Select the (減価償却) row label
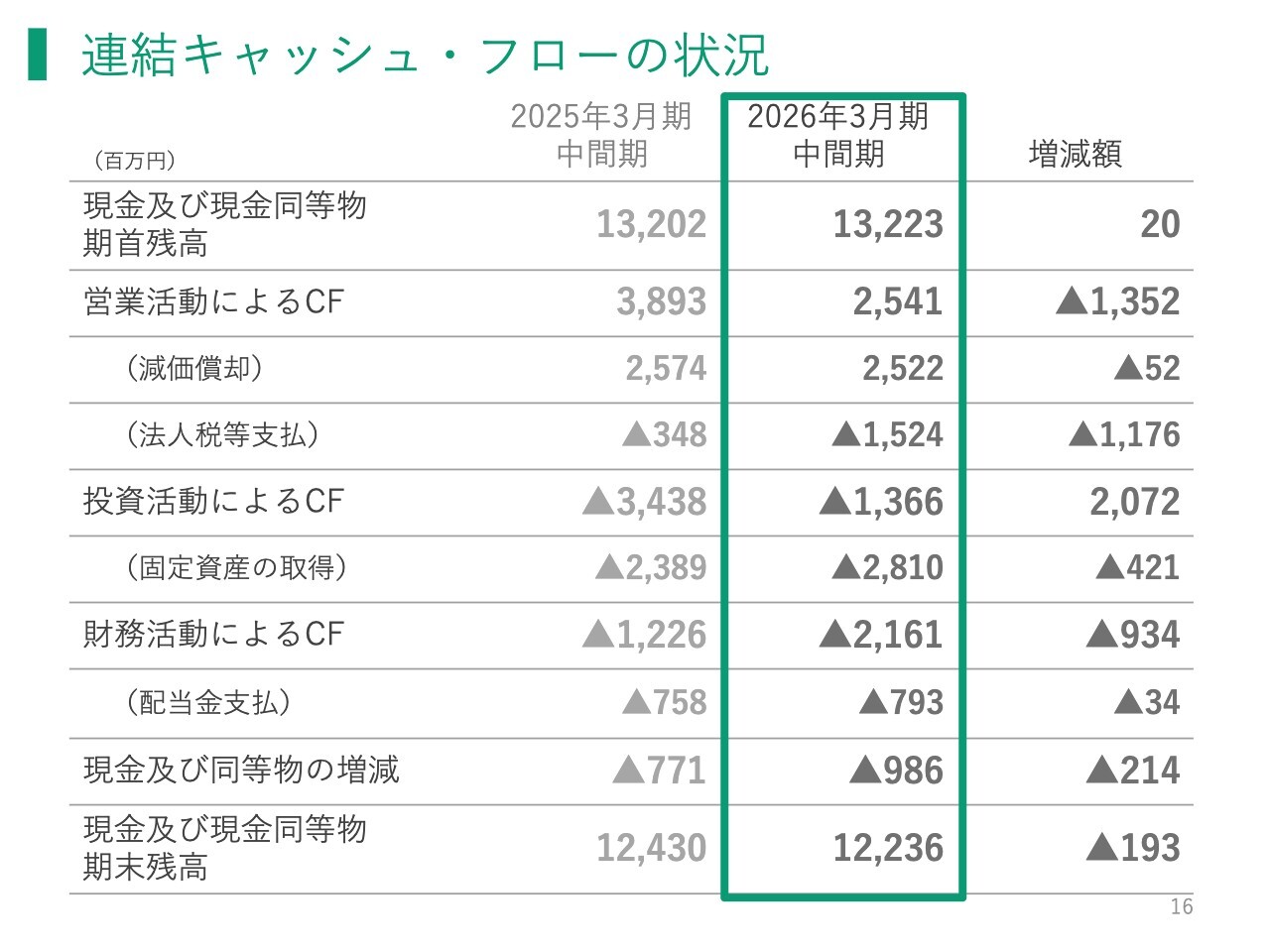 pyautogui.click(x=194, y=368)
